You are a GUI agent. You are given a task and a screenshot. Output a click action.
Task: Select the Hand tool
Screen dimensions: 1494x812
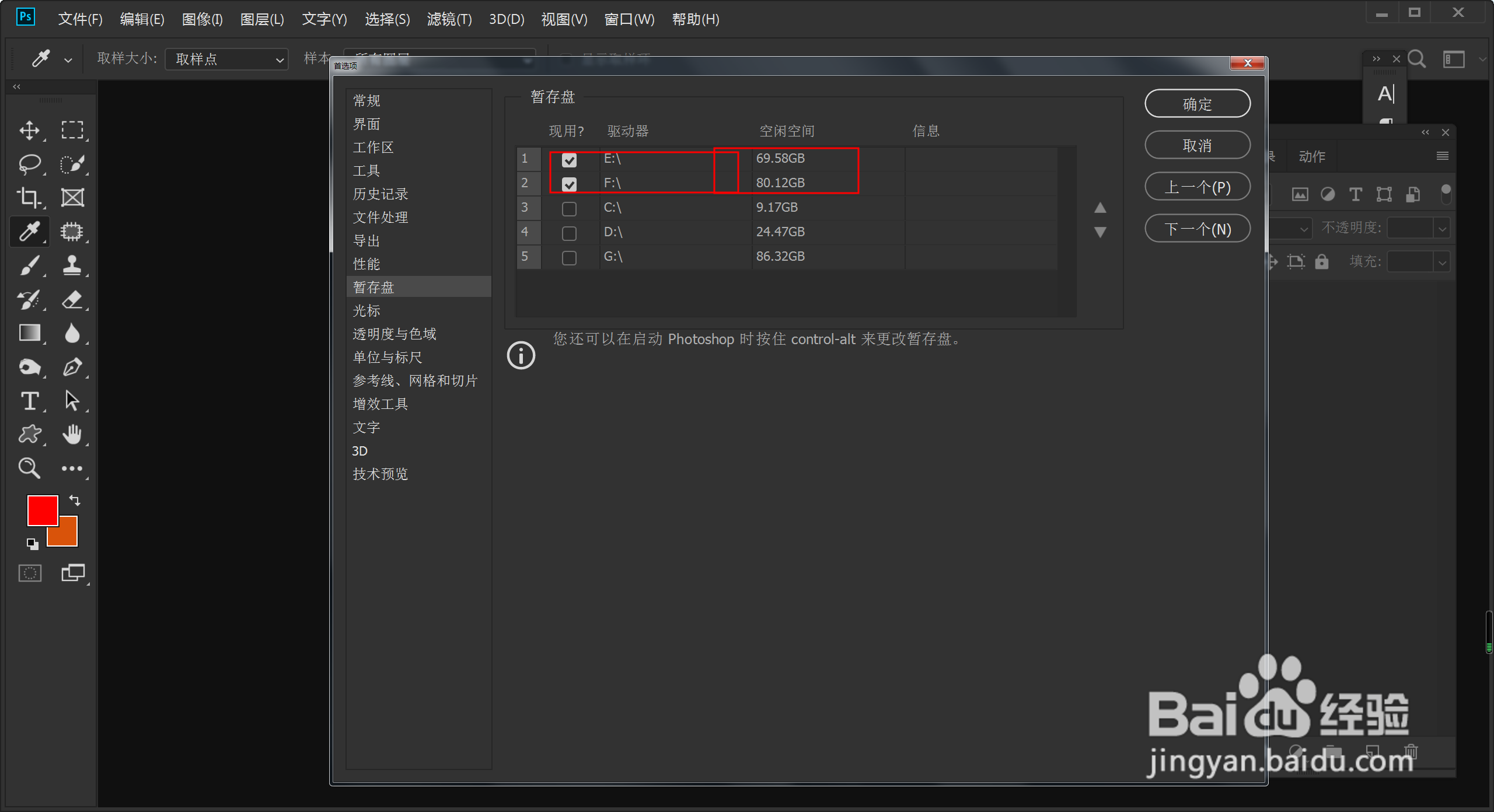click(x=72, y=435)
